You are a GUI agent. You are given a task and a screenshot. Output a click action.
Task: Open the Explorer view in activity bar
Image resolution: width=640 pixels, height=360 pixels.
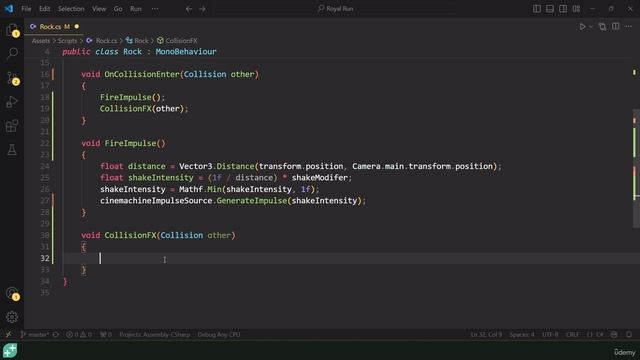[12, 30]
